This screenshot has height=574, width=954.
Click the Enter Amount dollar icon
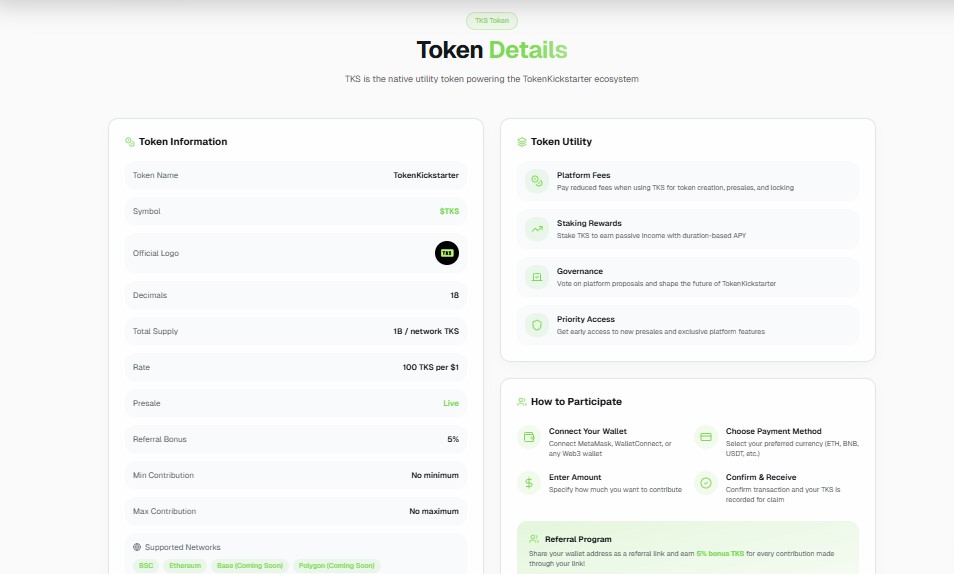tap(529, 483)
